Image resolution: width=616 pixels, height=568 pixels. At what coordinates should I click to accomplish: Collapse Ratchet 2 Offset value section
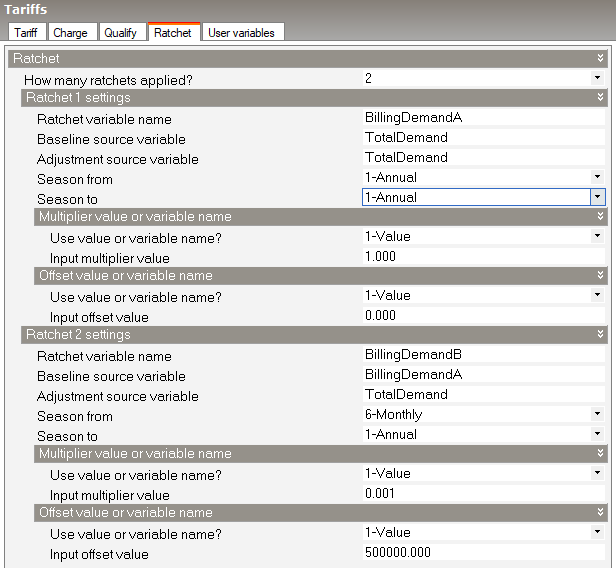600,512
